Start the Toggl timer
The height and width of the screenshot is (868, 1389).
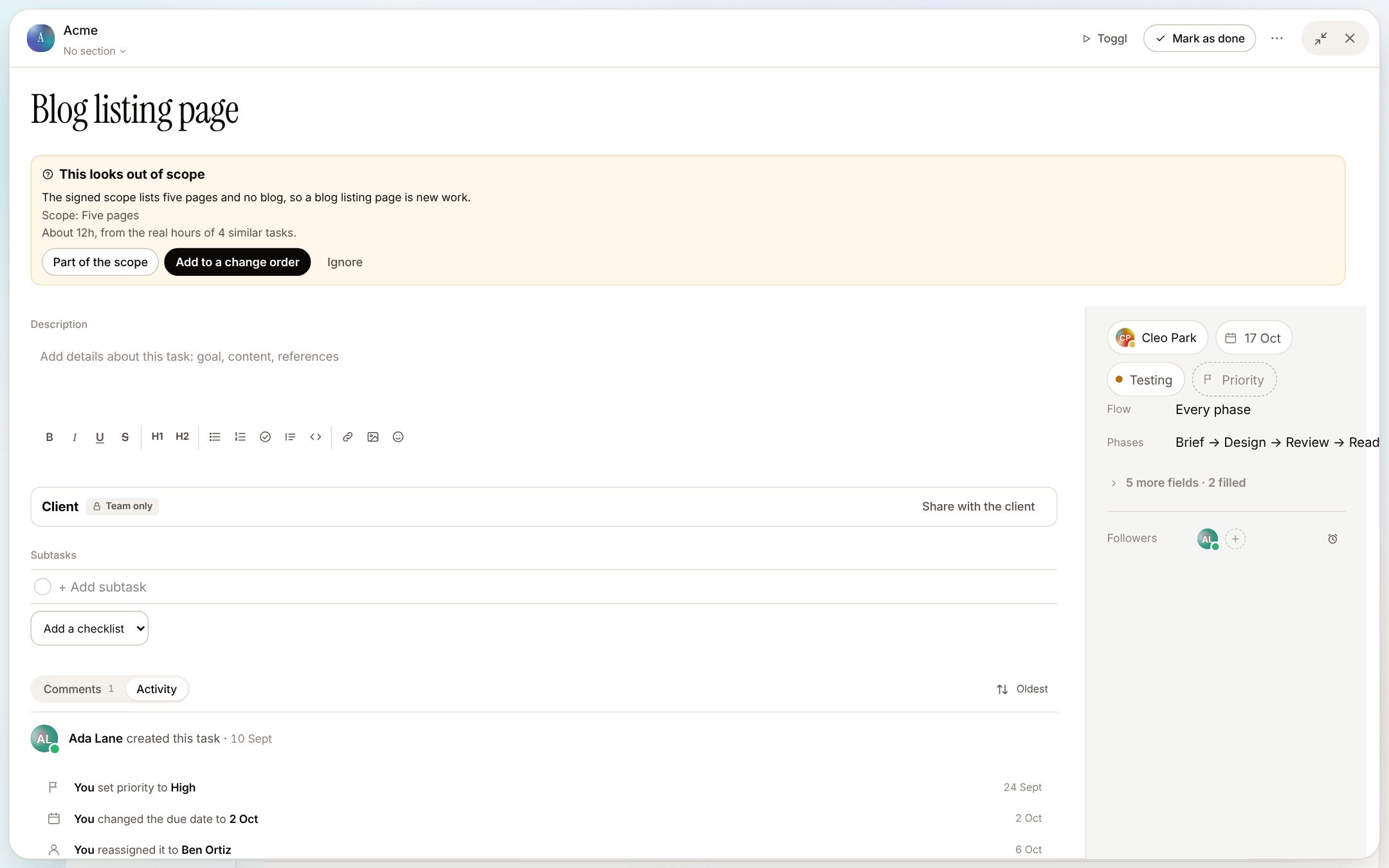click(1105, 39)
